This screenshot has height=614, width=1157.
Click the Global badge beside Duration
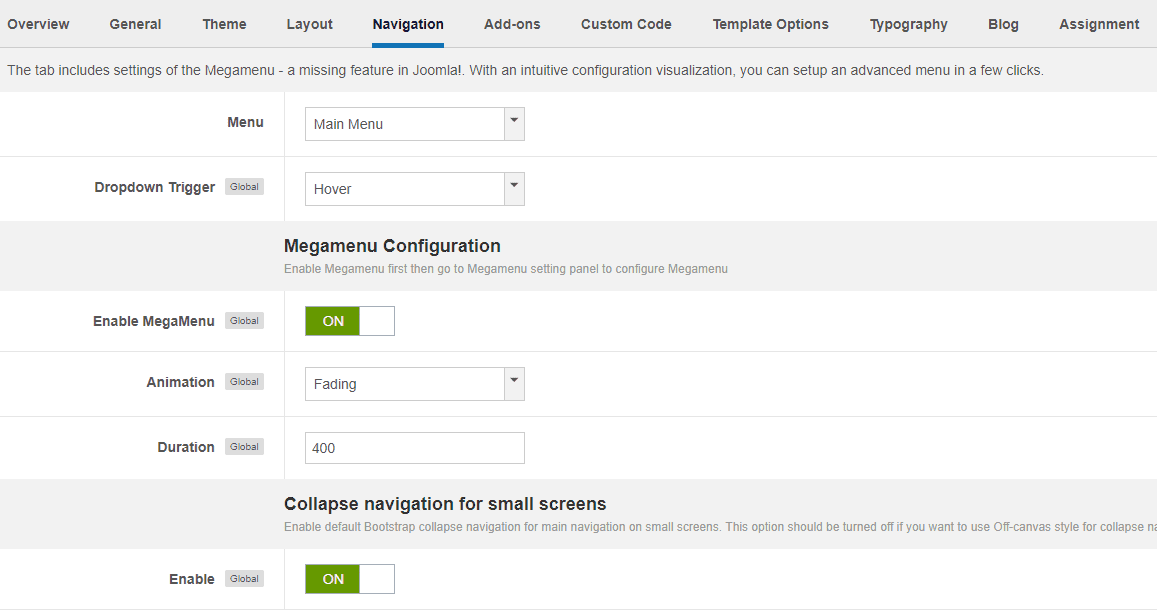point(244,446)
